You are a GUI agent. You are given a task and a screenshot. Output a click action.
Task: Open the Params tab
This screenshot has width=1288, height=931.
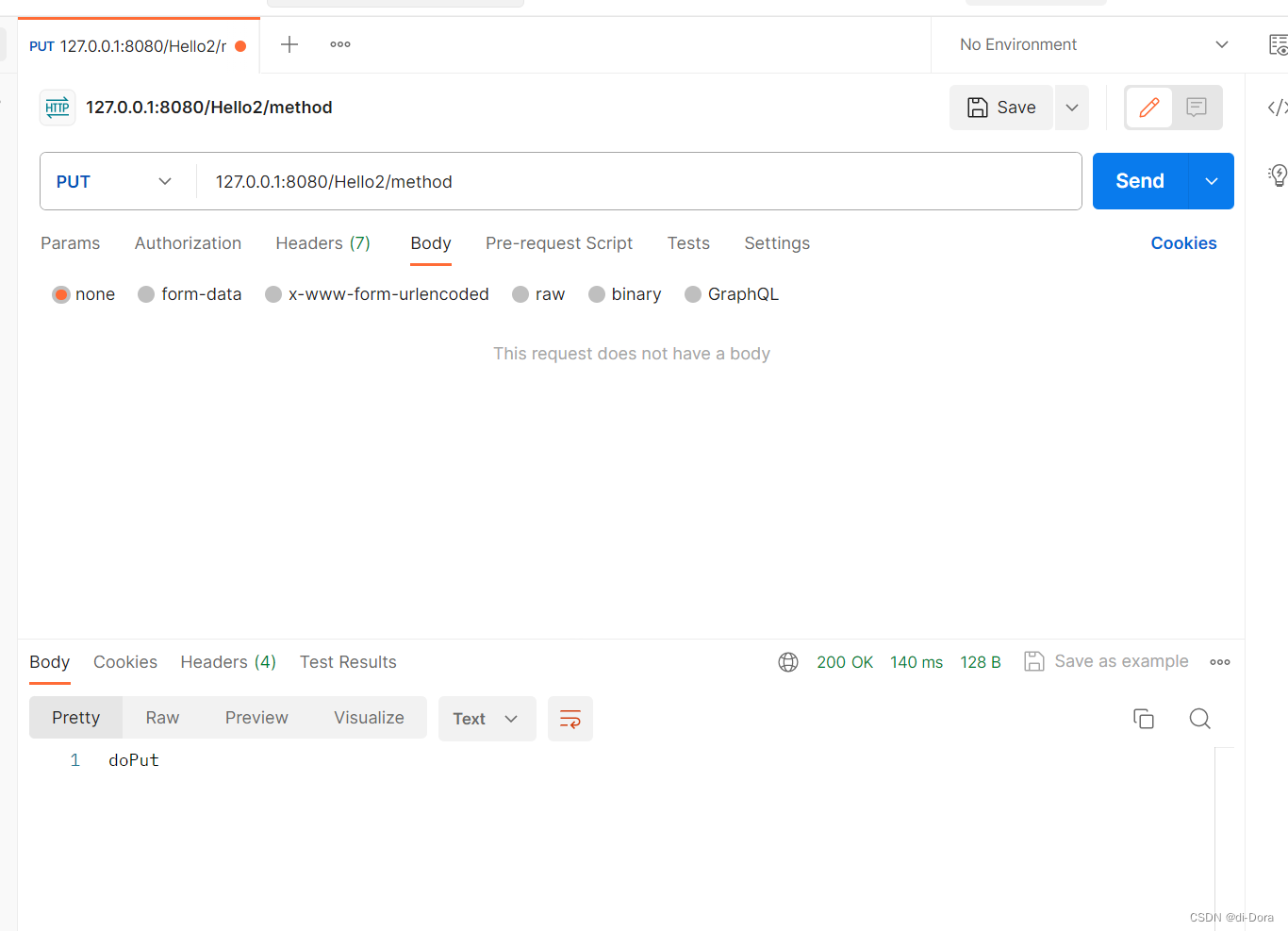pyautogui.click(x=70, y=243)
